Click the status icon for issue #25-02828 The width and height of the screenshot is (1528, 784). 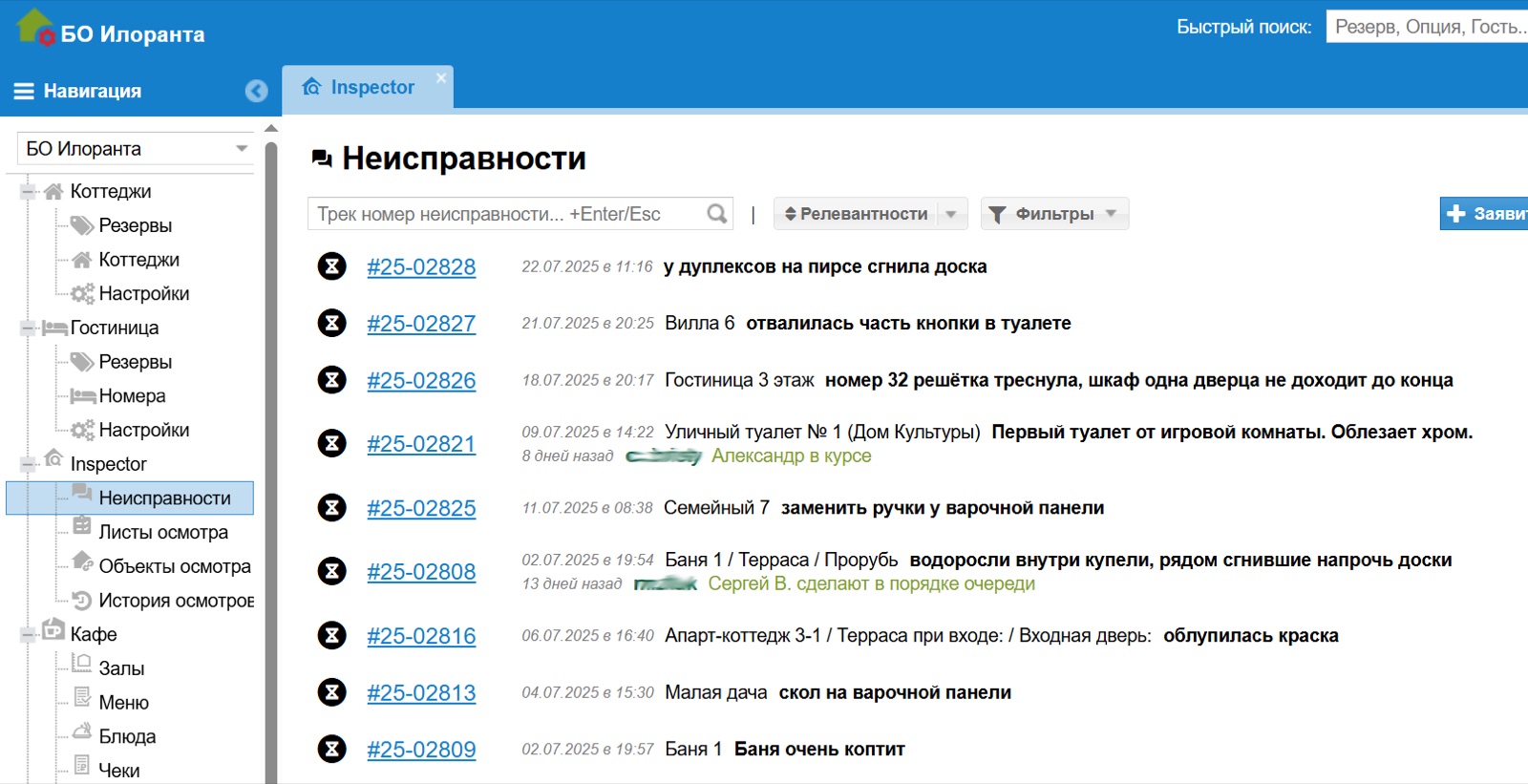(331, 266)
